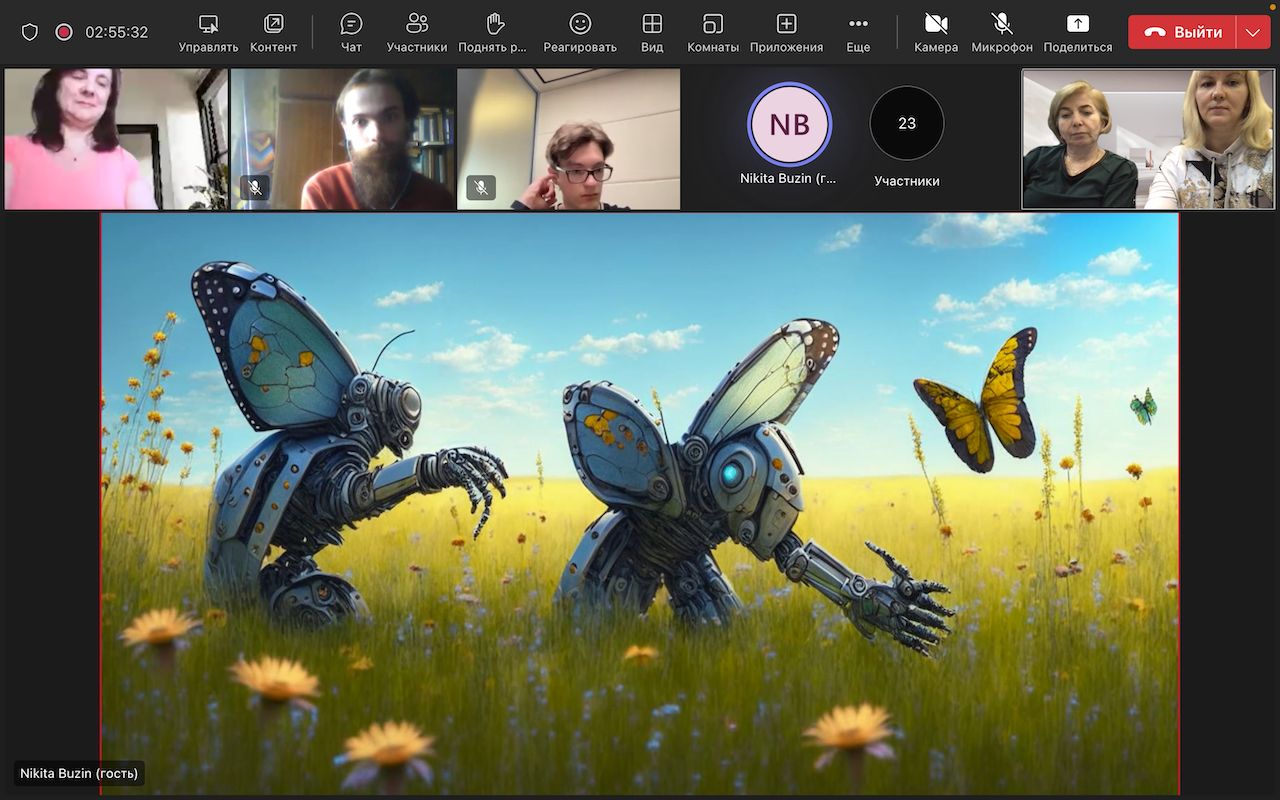Viewport: 1280px width, 800px height.
Task: Open the 23 Участники overflow circle
Action: 906,124
